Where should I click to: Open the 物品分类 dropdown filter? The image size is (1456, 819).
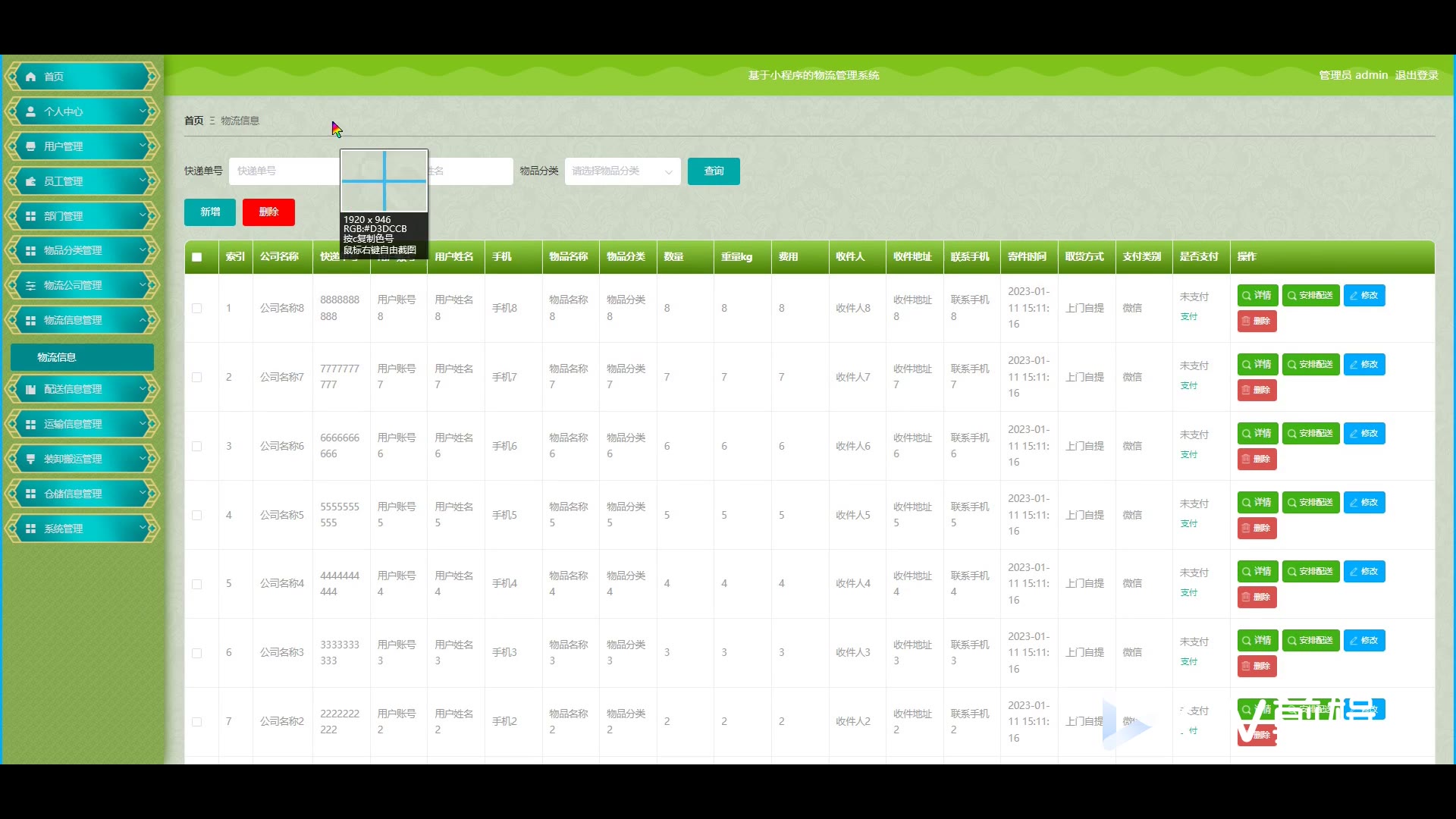click(x=622, y=171)
